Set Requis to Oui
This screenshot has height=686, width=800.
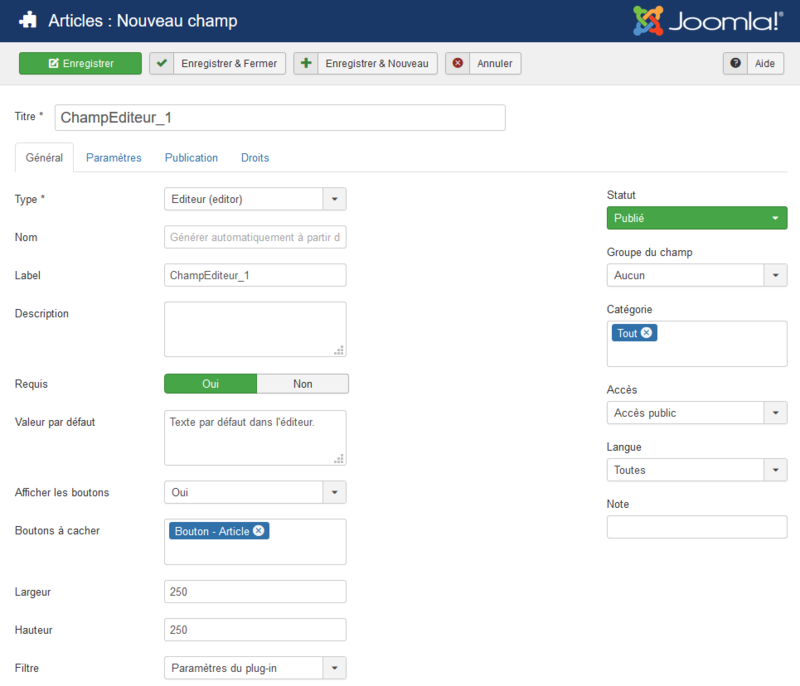(x=210, y=384)
